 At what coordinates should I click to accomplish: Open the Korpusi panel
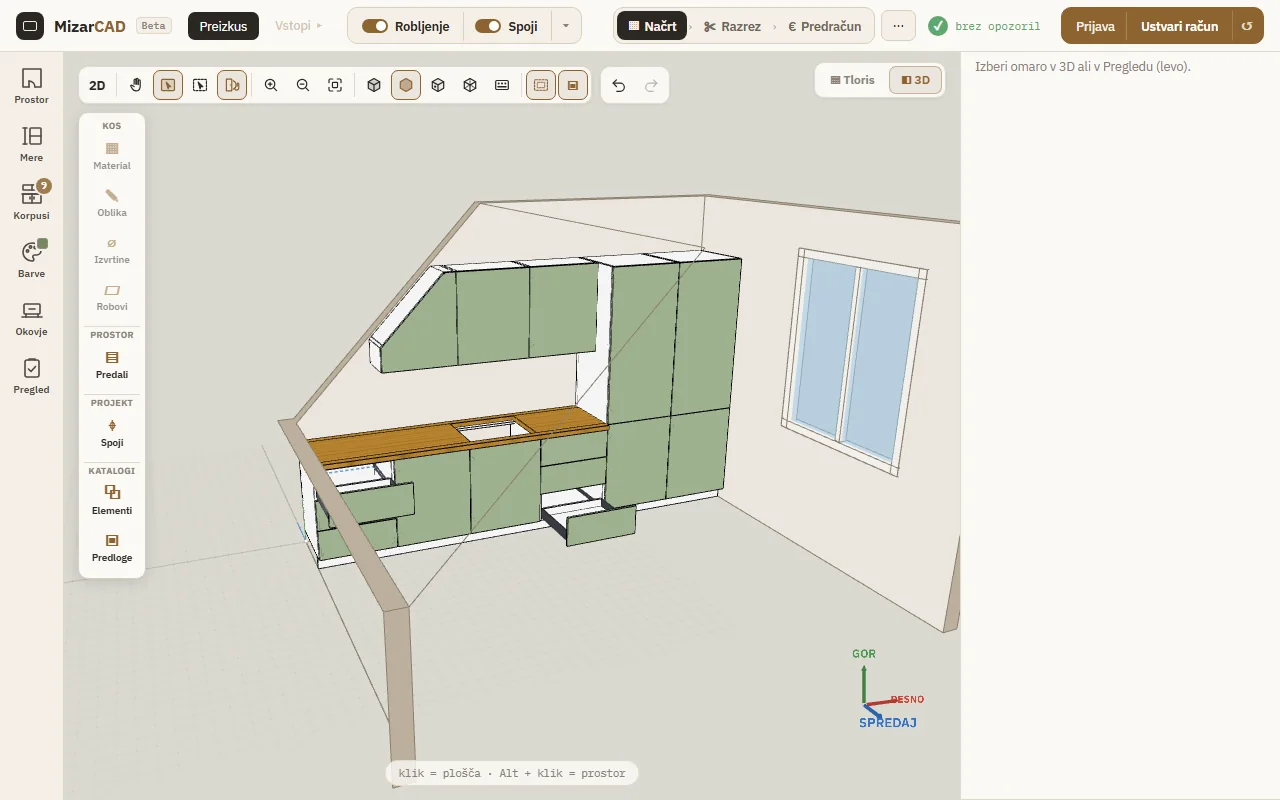[x=32, y=202]
